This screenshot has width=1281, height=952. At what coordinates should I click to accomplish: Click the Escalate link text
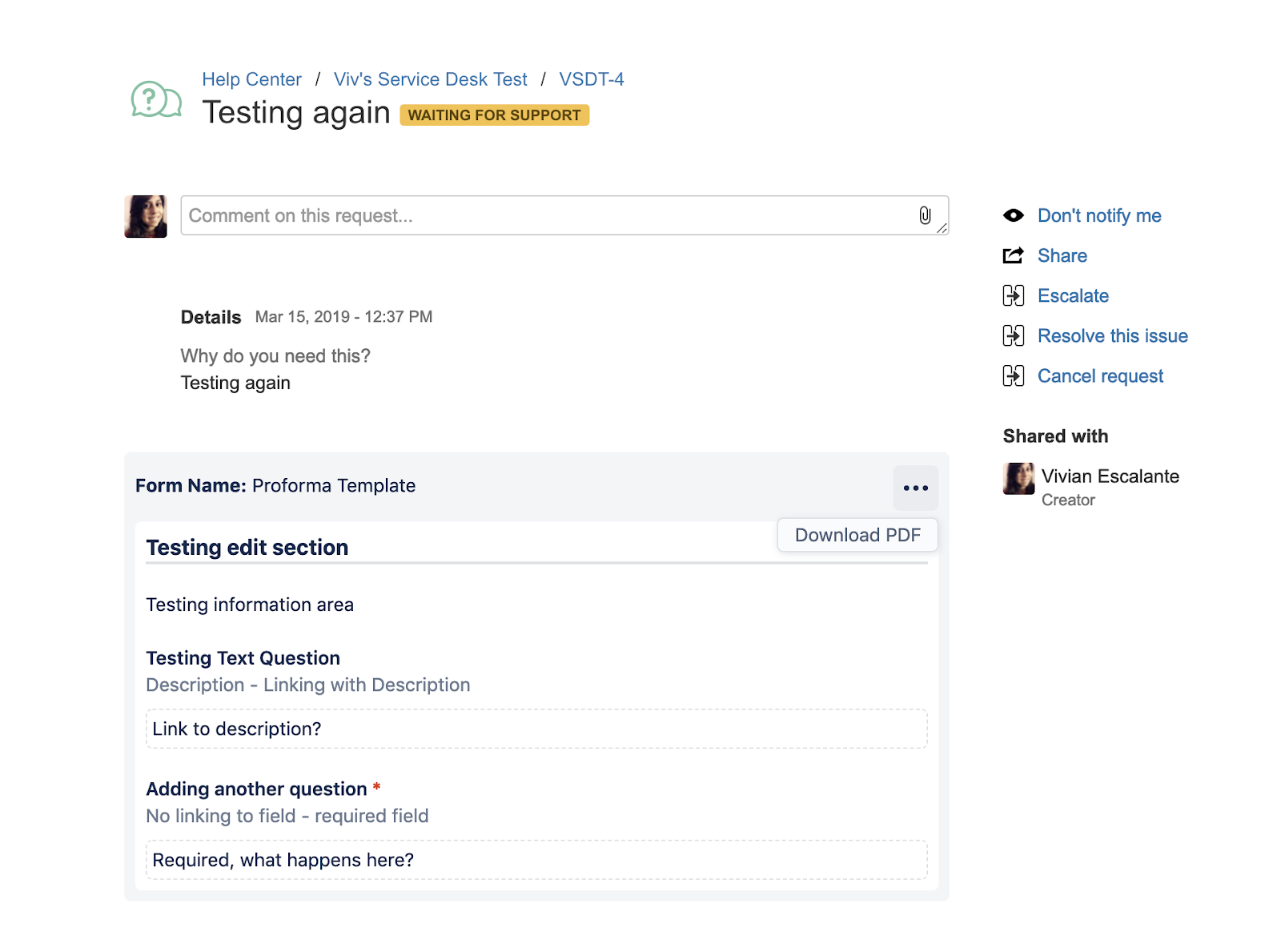[x=1073, y=295]
